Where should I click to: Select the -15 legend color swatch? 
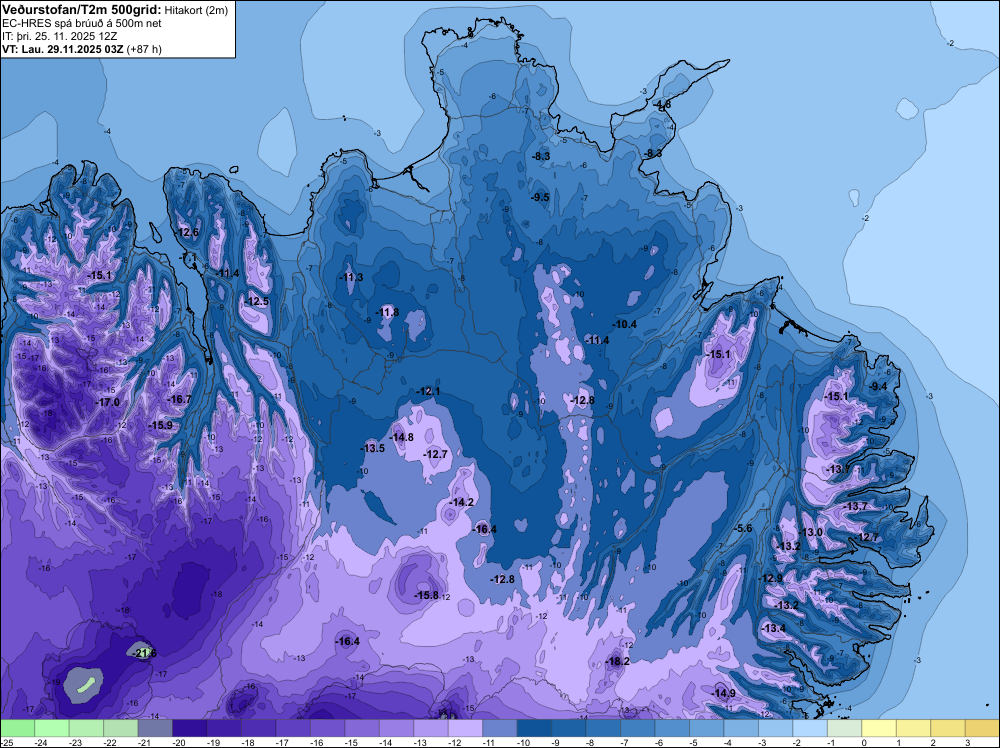pos(362,728)
